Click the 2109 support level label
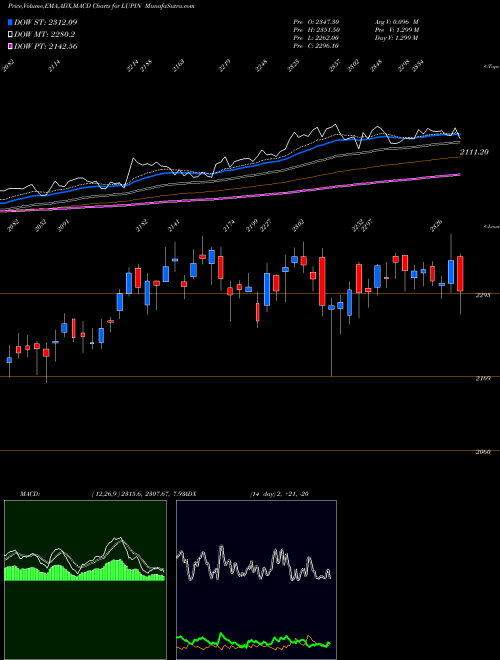This screenshot has height=660, width=500. (x=483, y=379)
